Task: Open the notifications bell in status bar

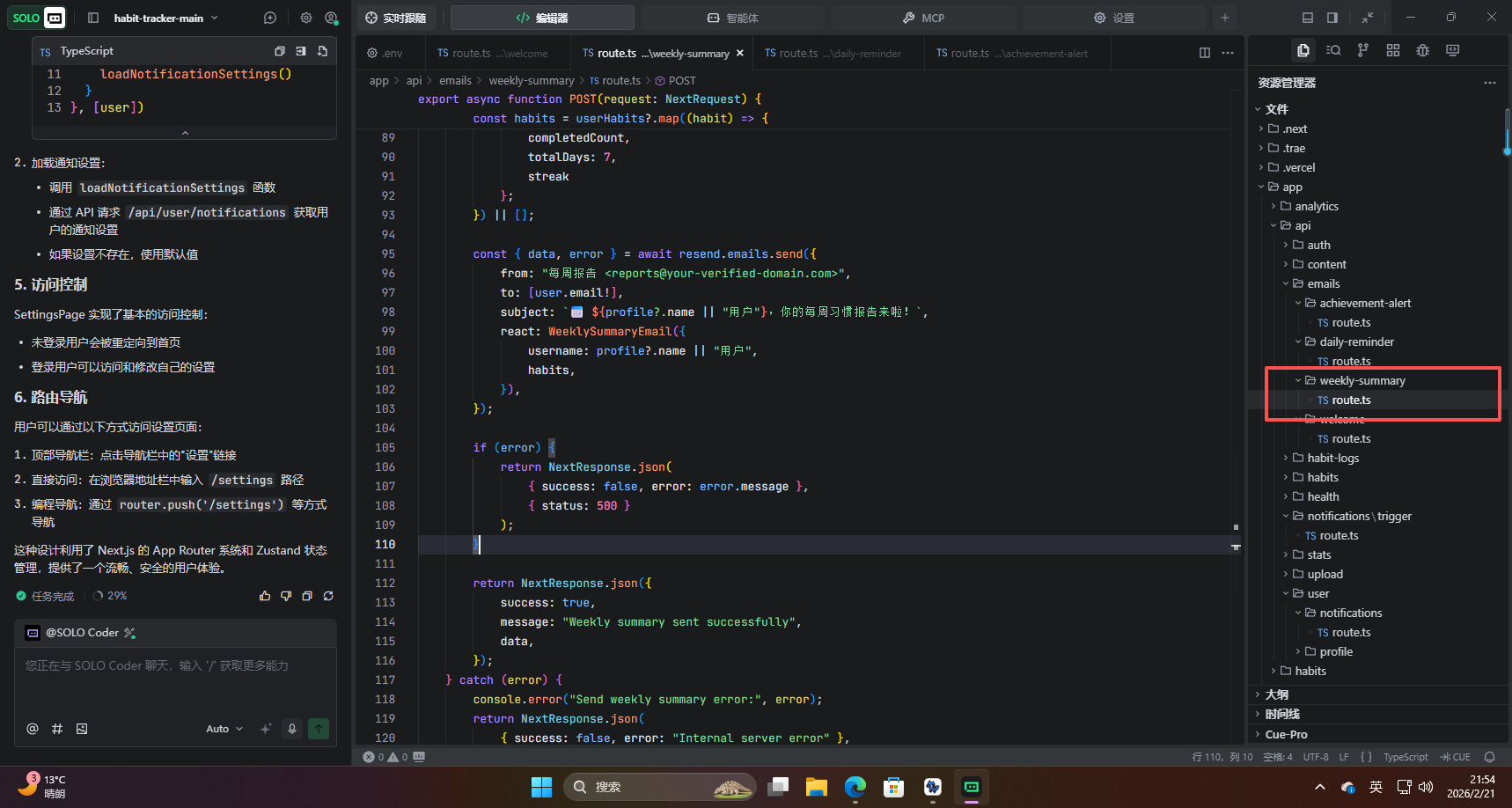Action: click(1489, 757)
